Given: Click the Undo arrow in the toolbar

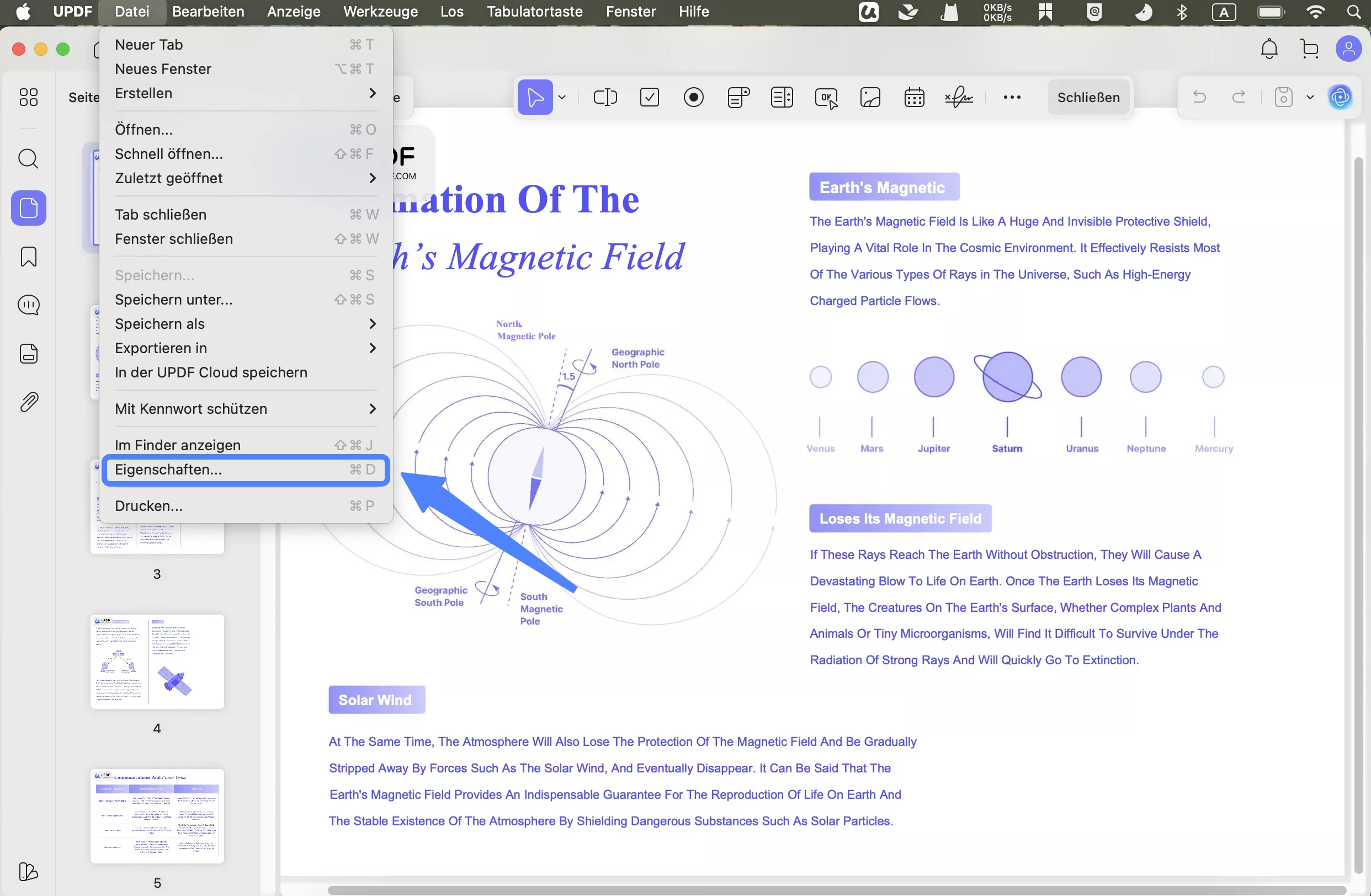Looking at the screenshot, I should tap(1199, 97).
